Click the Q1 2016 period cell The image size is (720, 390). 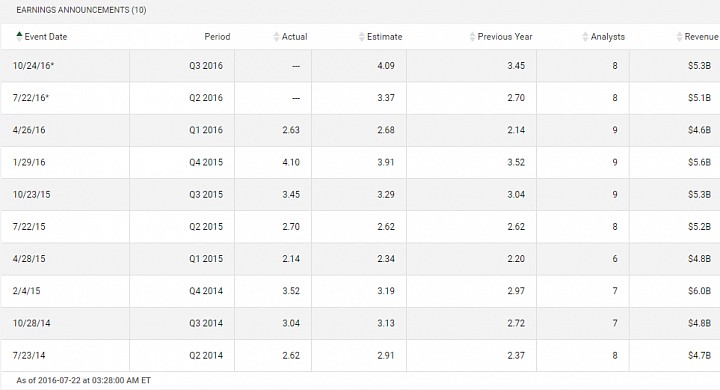coord(206,130)
